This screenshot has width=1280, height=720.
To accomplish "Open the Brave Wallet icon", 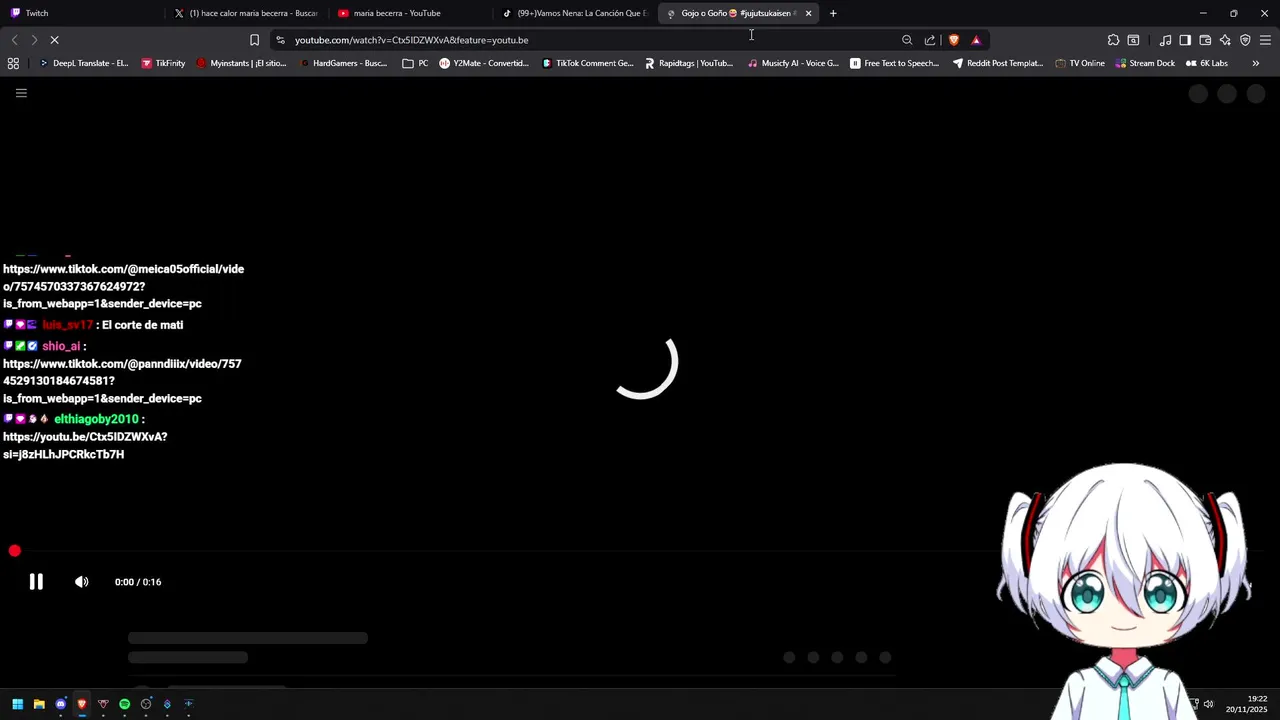I will 1205,40.
